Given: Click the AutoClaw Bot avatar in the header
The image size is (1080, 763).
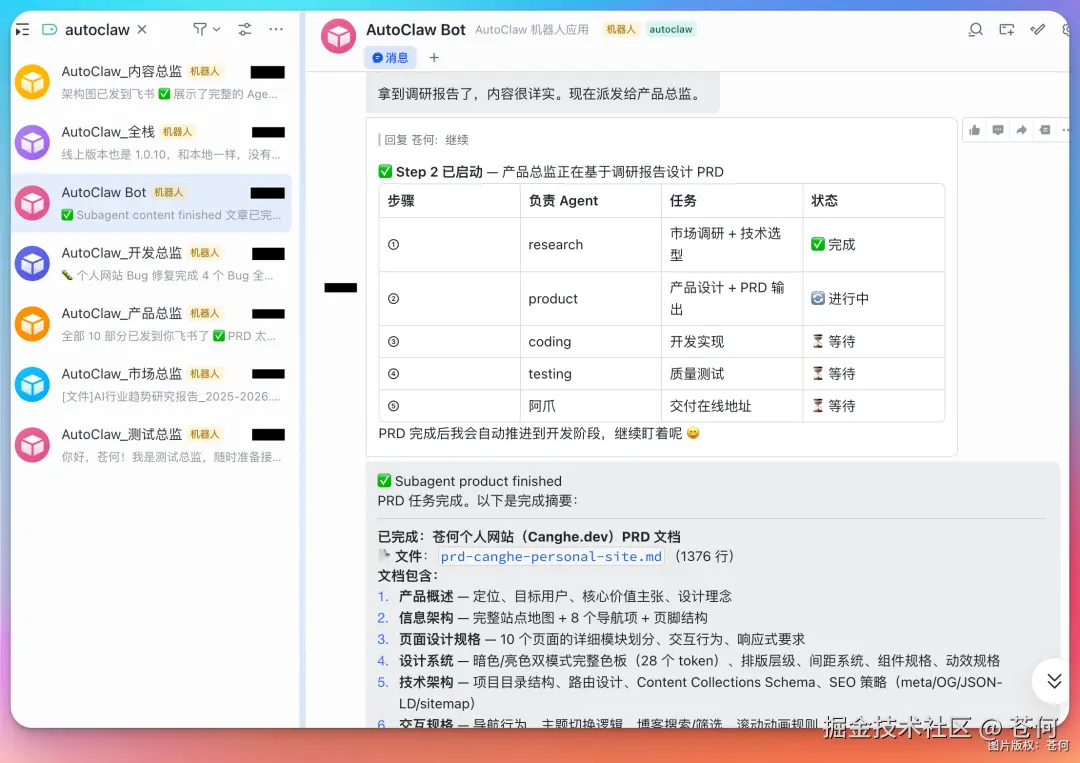Looking at the screenshot, I should pos(338,35).
